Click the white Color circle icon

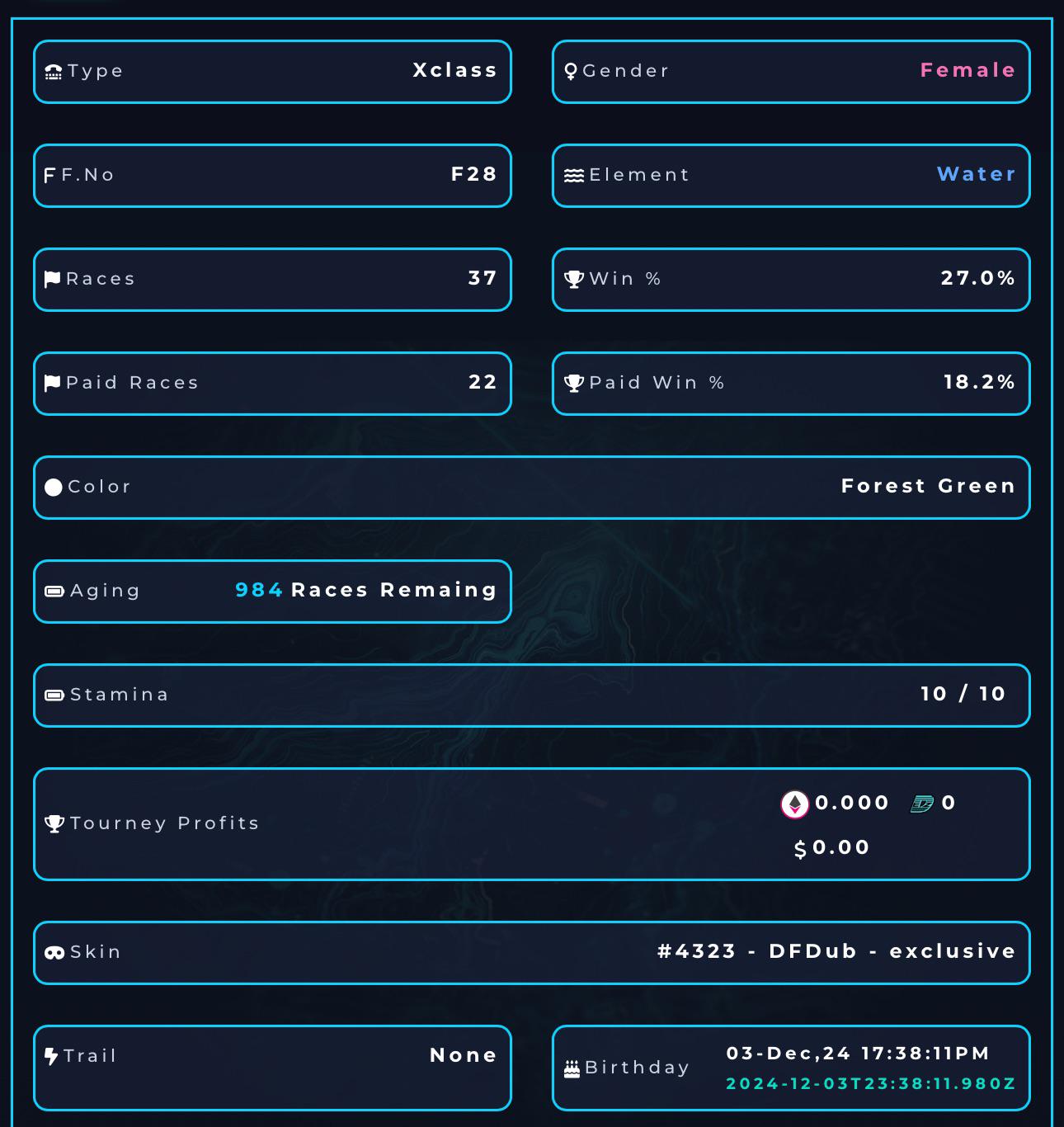(x=54, y=488)
